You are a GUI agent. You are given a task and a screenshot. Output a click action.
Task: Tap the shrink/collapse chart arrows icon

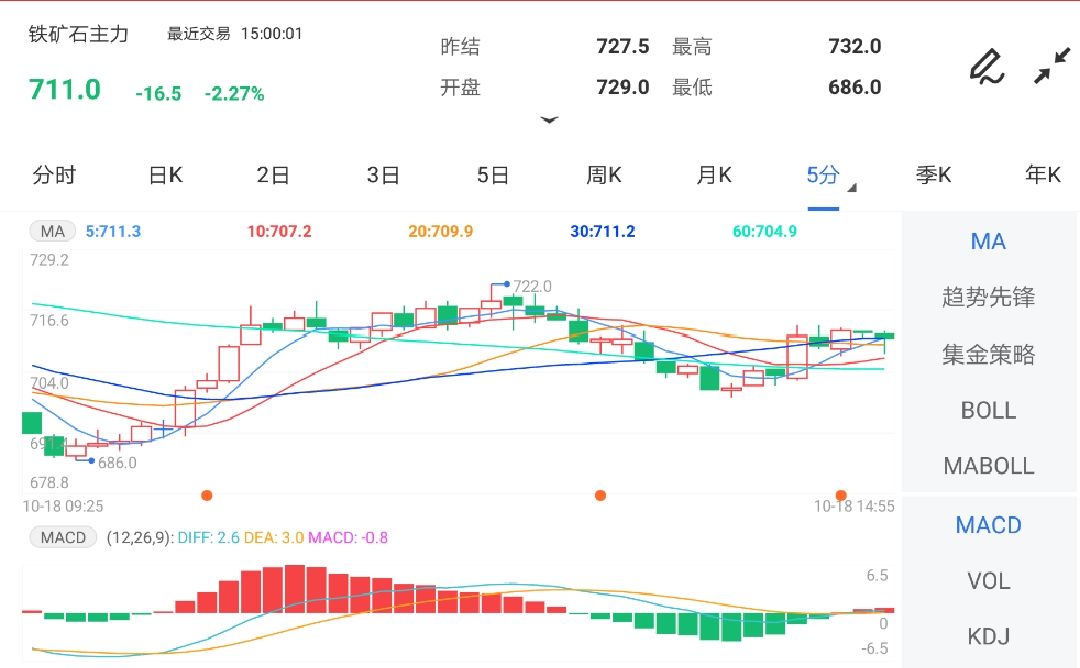[x=1052, y=65]
